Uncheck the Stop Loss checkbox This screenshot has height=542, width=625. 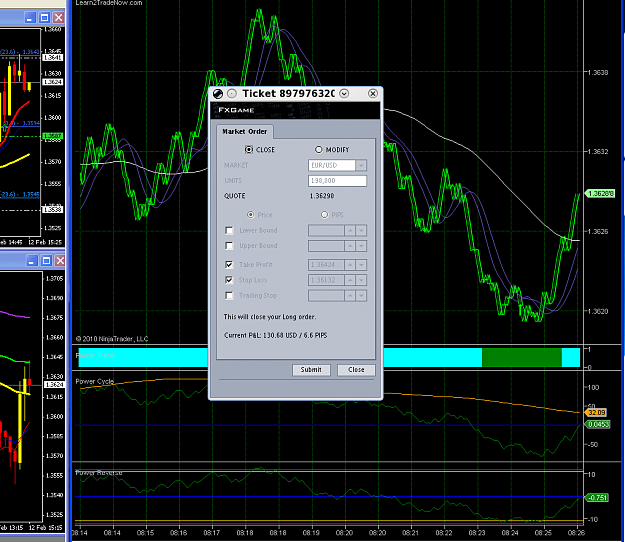pos(229,280)
